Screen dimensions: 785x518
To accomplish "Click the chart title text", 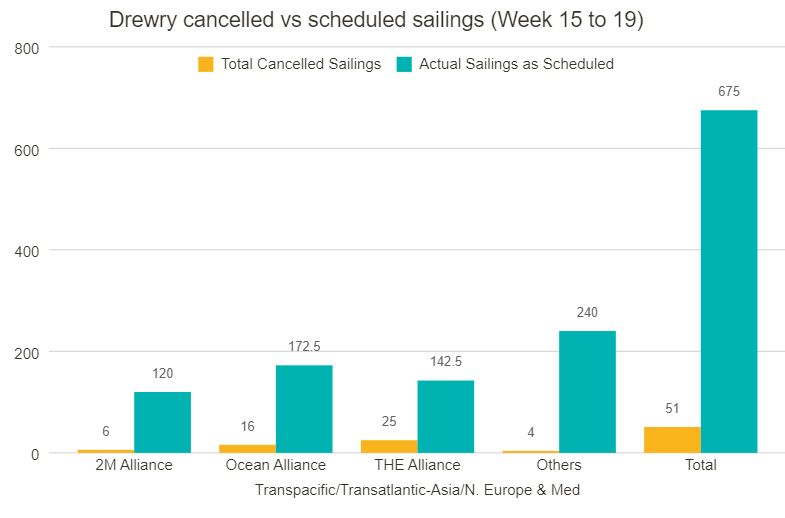I will tap(376, 20).
